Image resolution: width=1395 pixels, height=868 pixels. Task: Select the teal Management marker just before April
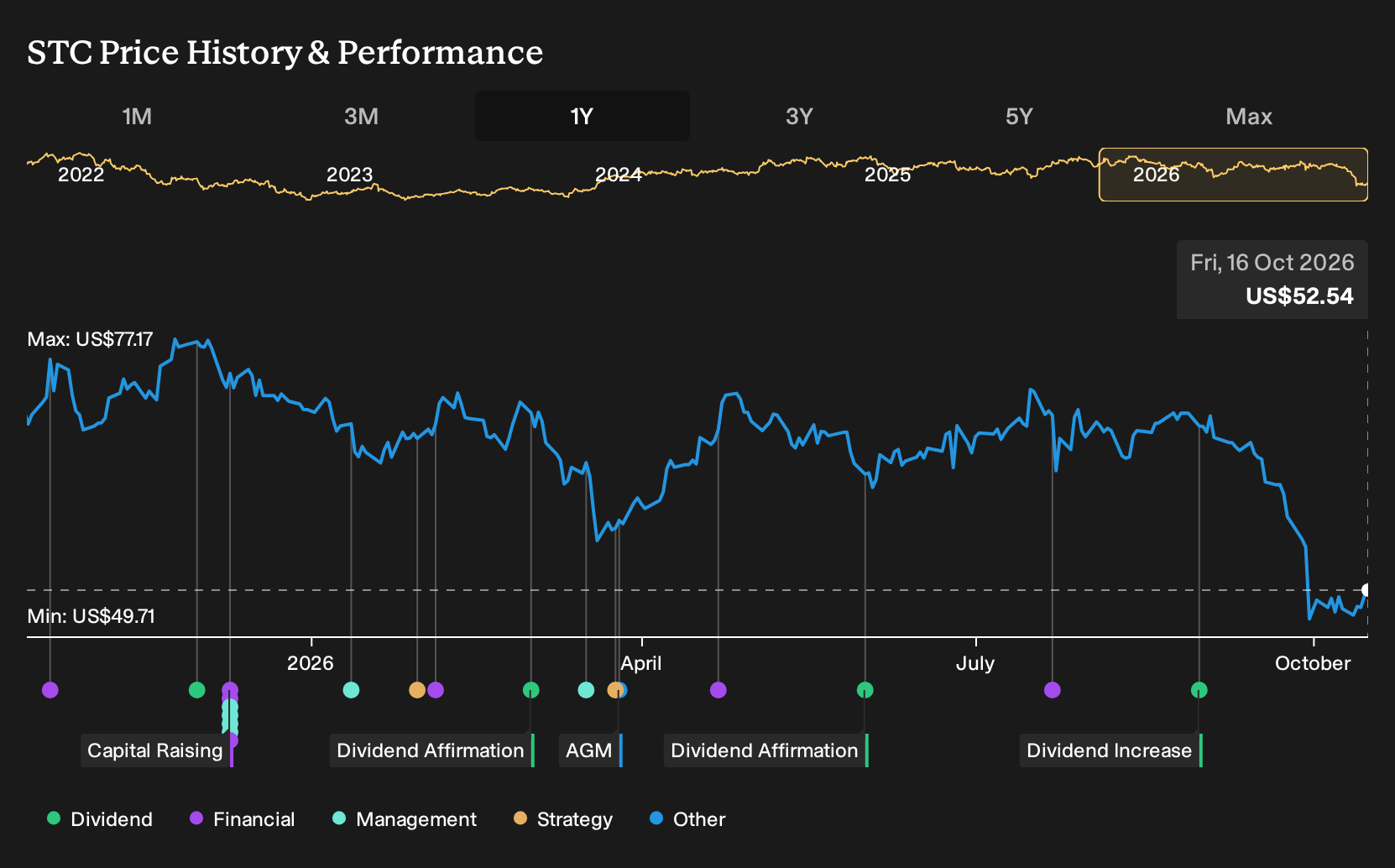click(587, 690)
